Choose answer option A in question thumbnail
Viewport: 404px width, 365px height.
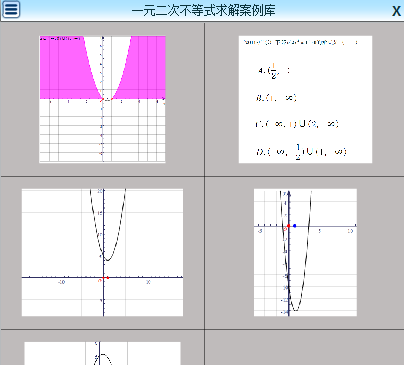274,71
